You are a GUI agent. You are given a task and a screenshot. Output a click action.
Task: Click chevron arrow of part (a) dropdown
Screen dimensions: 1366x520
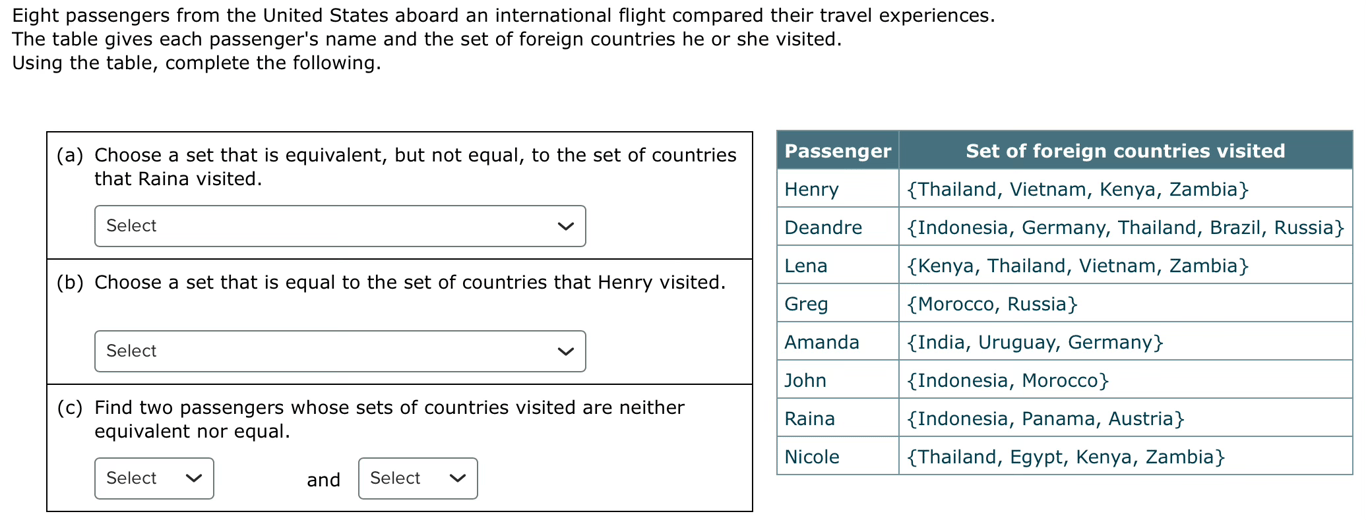[x=566, y=226]
